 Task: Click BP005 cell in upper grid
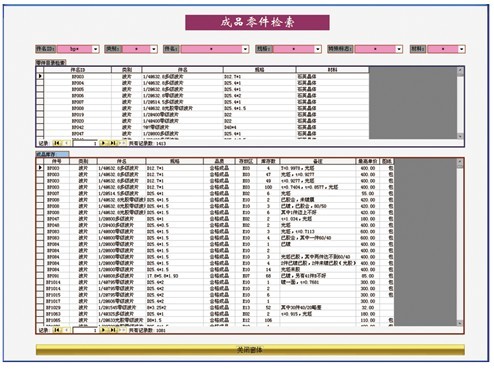tap(78, 89)
